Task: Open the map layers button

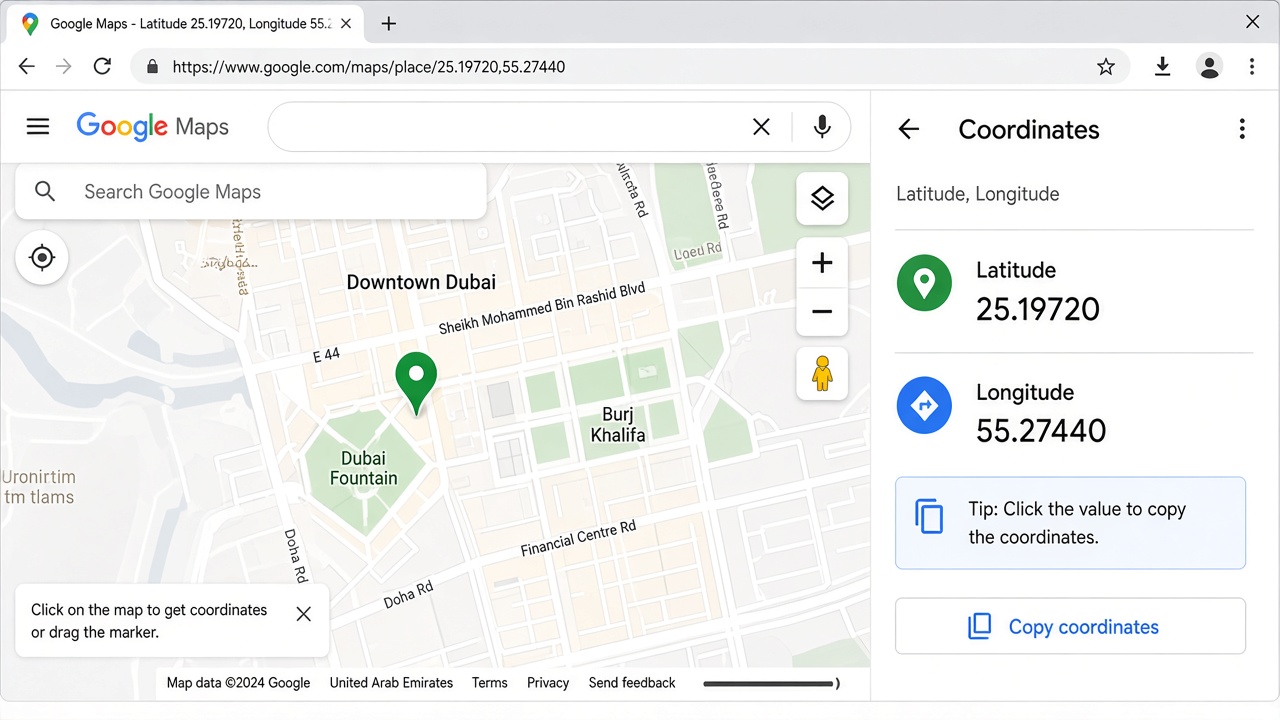Action: coord(822,198)
